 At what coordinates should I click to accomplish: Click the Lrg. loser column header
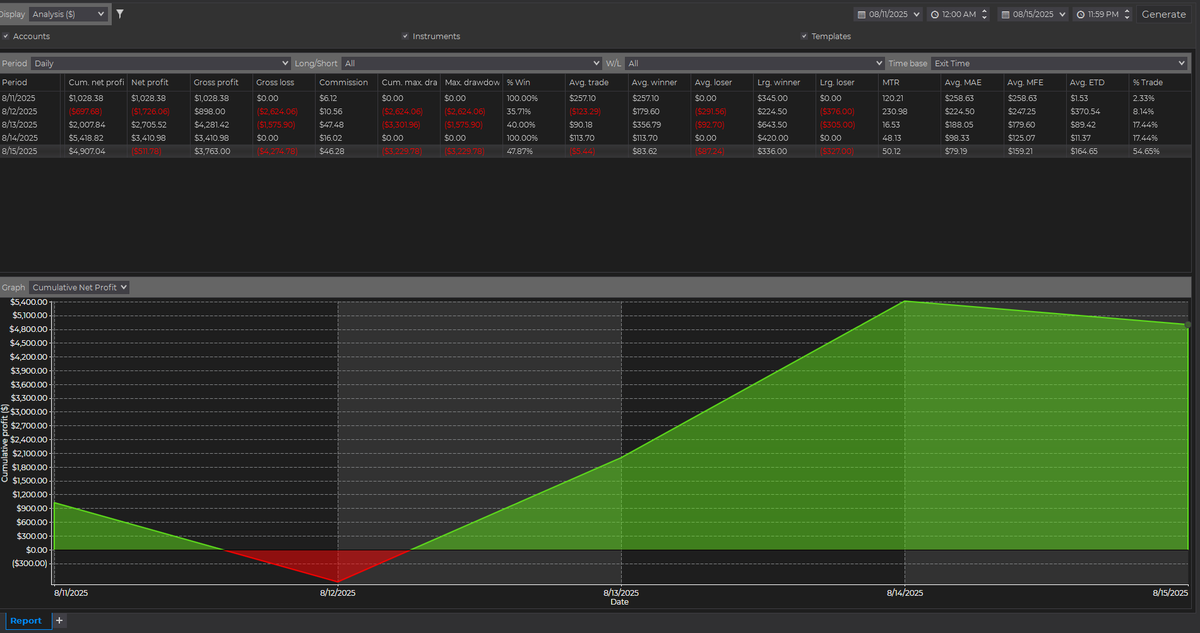[x=847, y=82]
